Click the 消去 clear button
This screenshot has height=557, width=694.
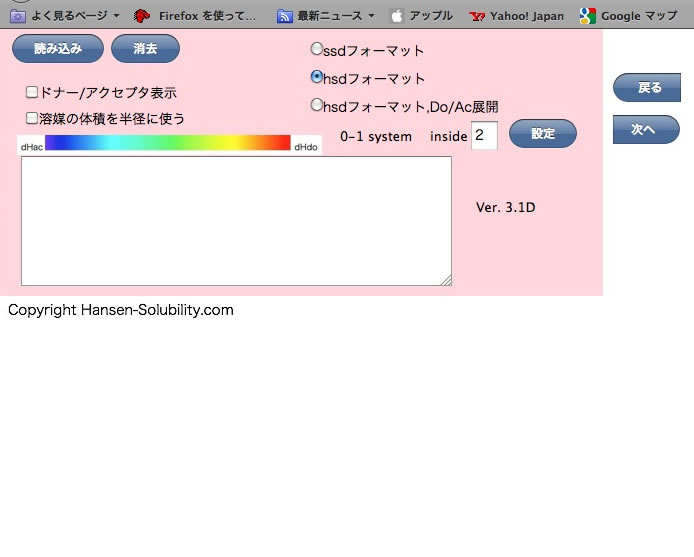pos(145,48)
